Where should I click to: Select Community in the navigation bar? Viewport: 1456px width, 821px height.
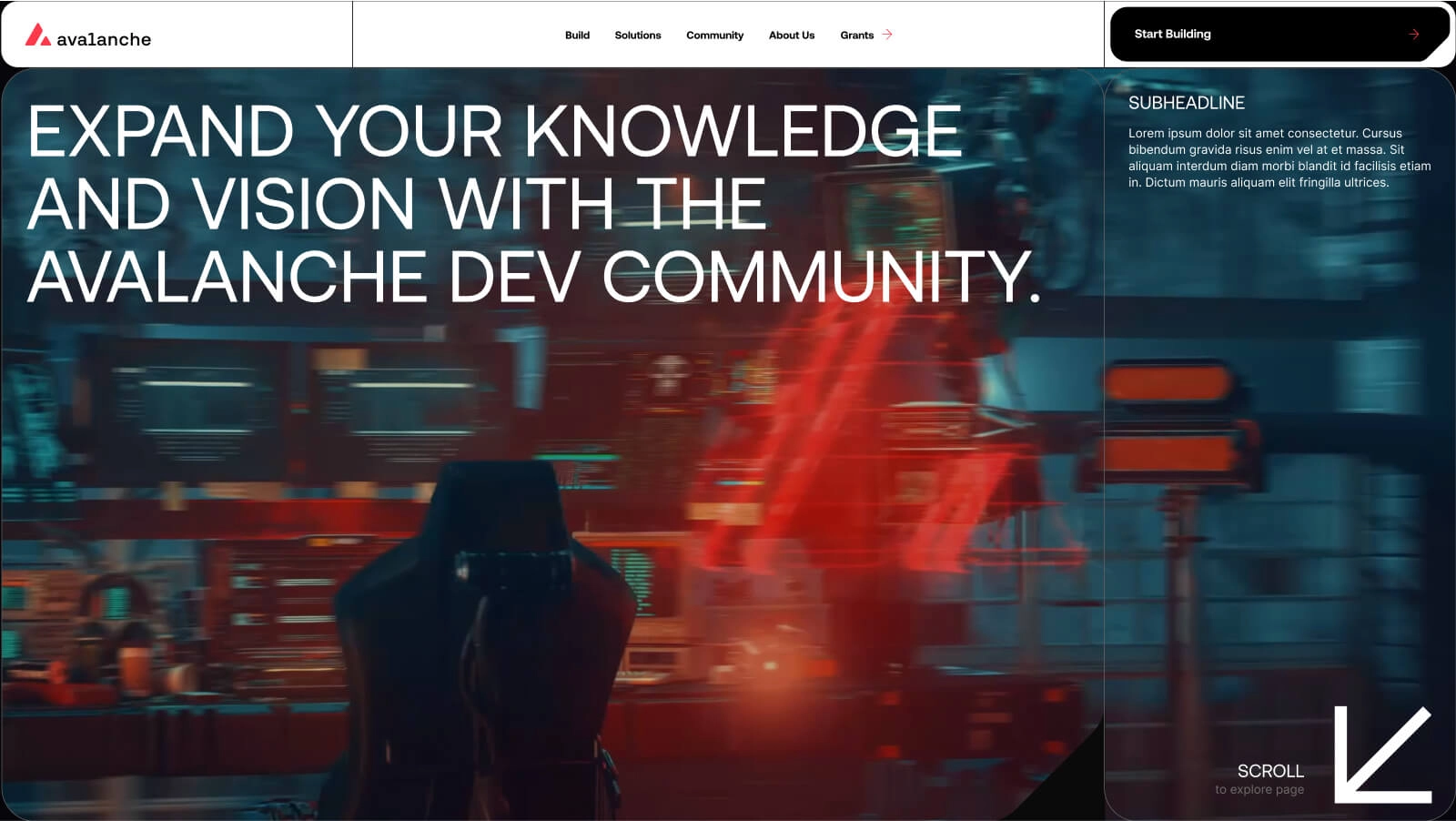pyautogui.click(x=714, y=35)
